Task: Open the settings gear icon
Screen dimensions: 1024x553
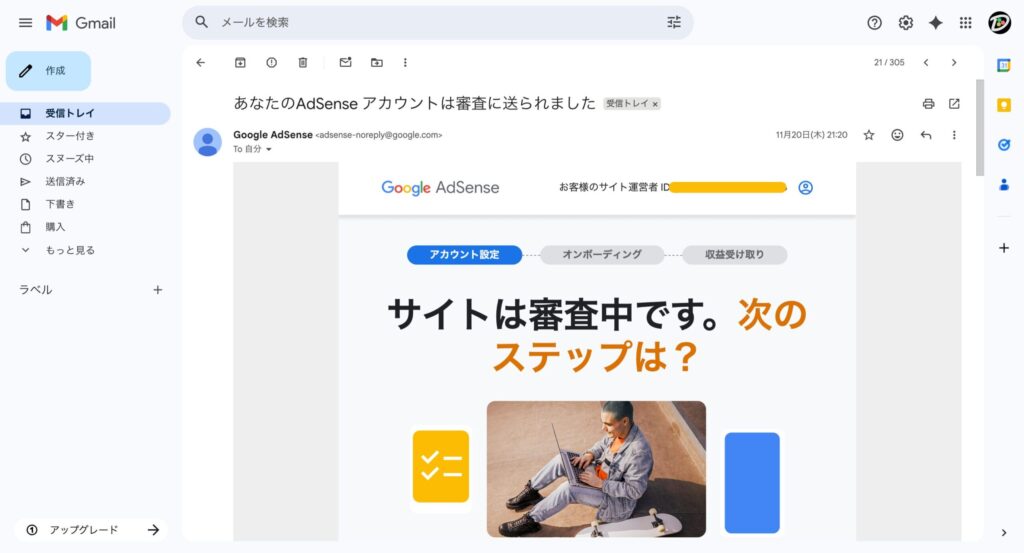Action: pyautogui.click(x=905, y=23)
